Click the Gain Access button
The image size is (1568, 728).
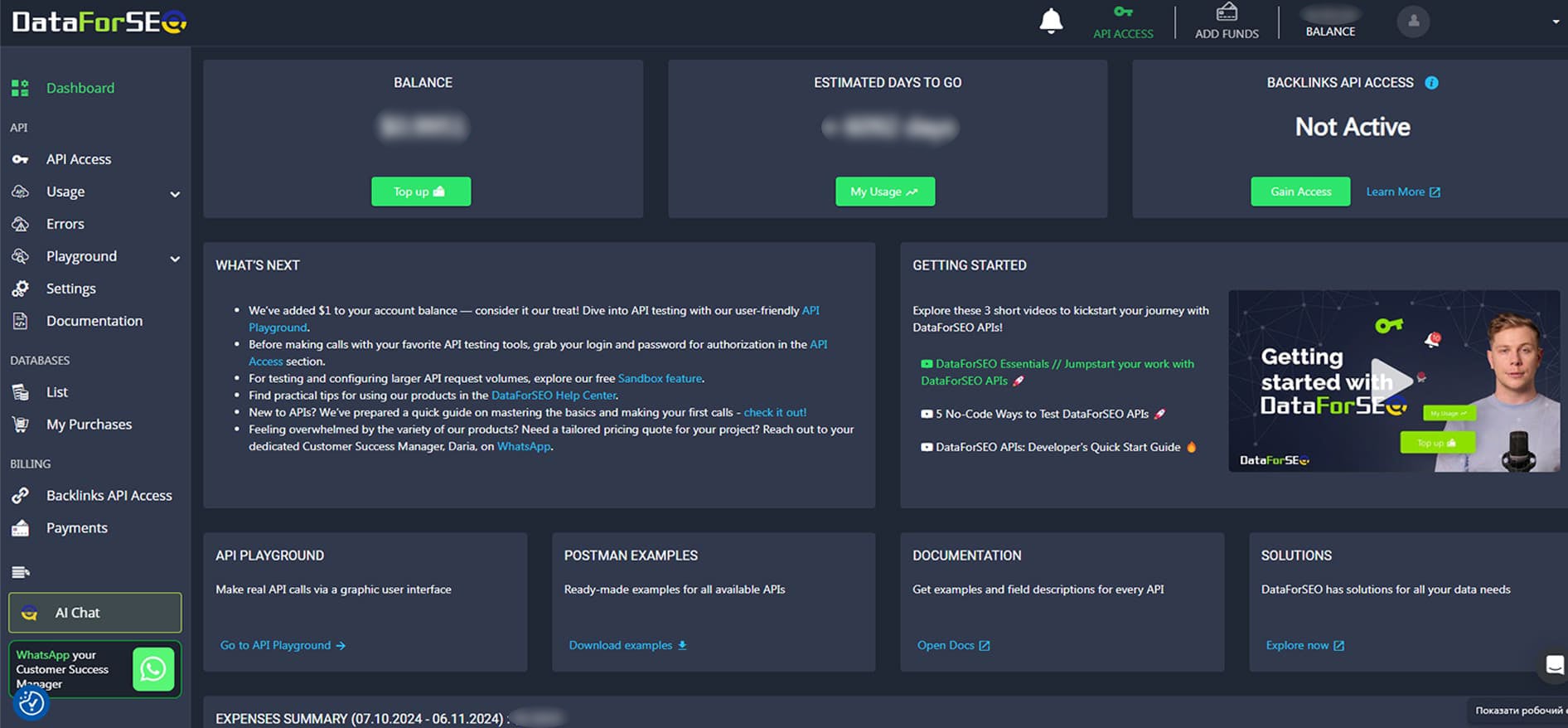tap(1300, 192)
